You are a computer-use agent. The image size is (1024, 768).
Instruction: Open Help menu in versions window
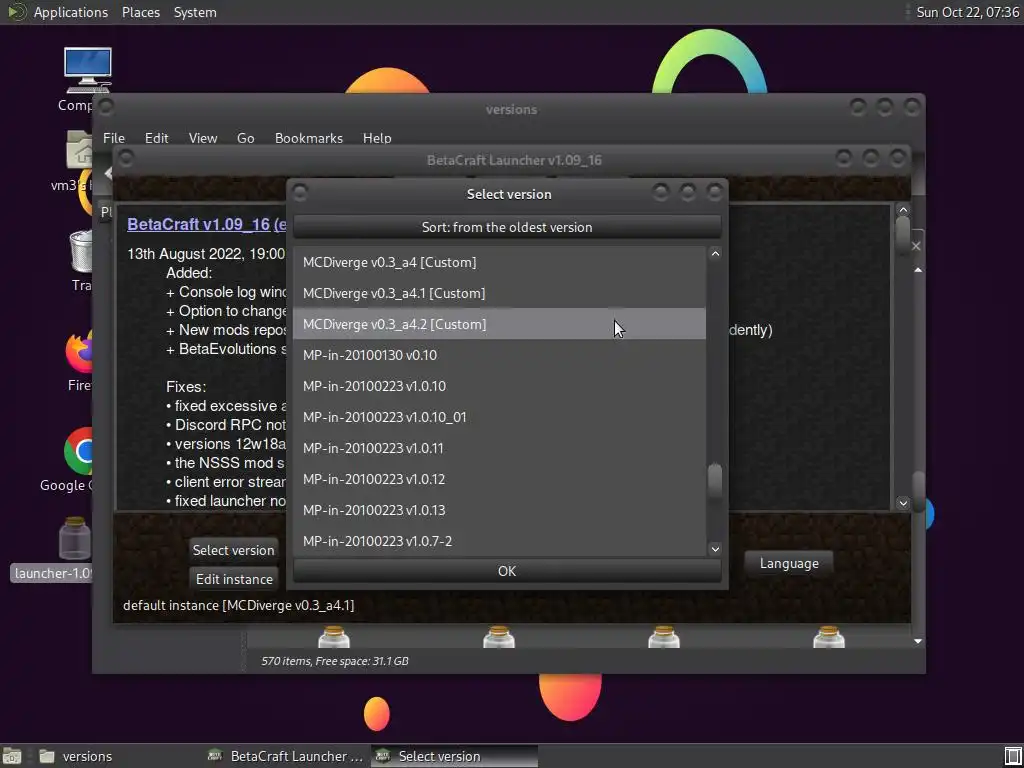(x=377, y=138)
